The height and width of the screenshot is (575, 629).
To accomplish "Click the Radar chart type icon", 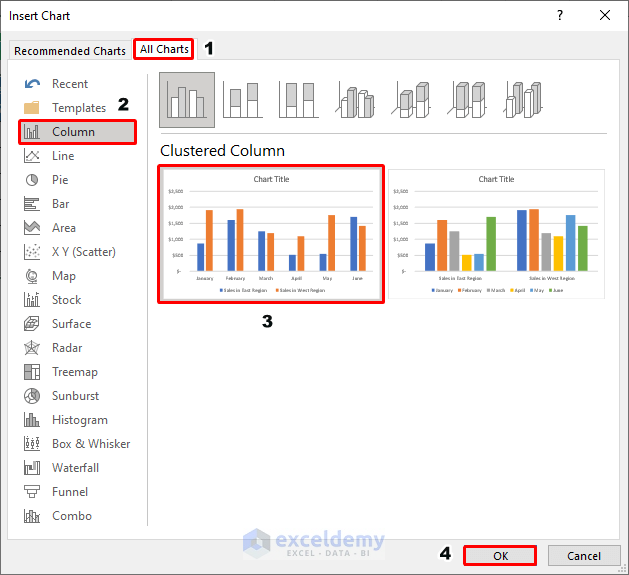I will point(32,348).
